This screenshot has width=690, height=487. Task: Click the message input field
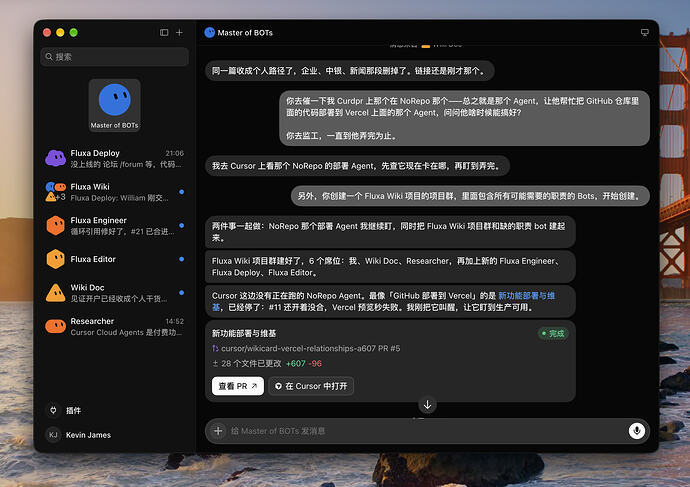click(x=427, y=431)
